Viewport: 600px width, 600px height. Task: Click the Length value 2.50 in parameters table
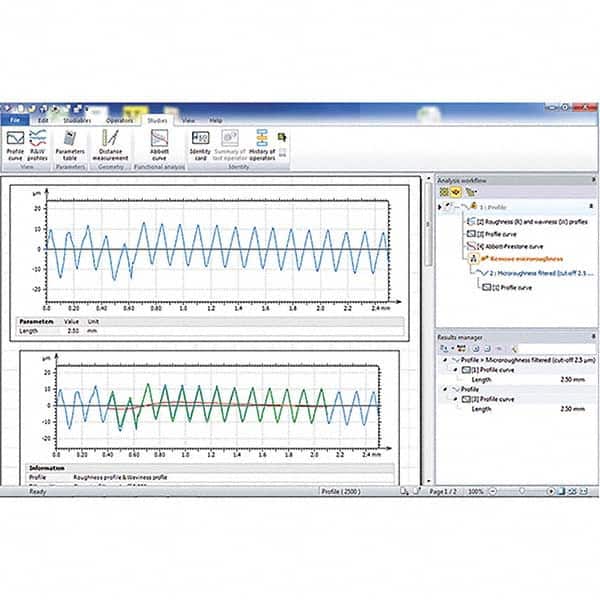click(73, 331)
